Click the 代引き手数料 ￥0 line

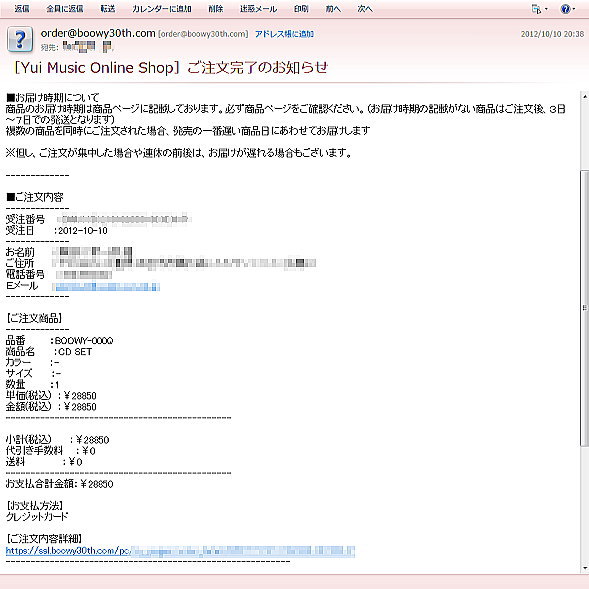51,451
